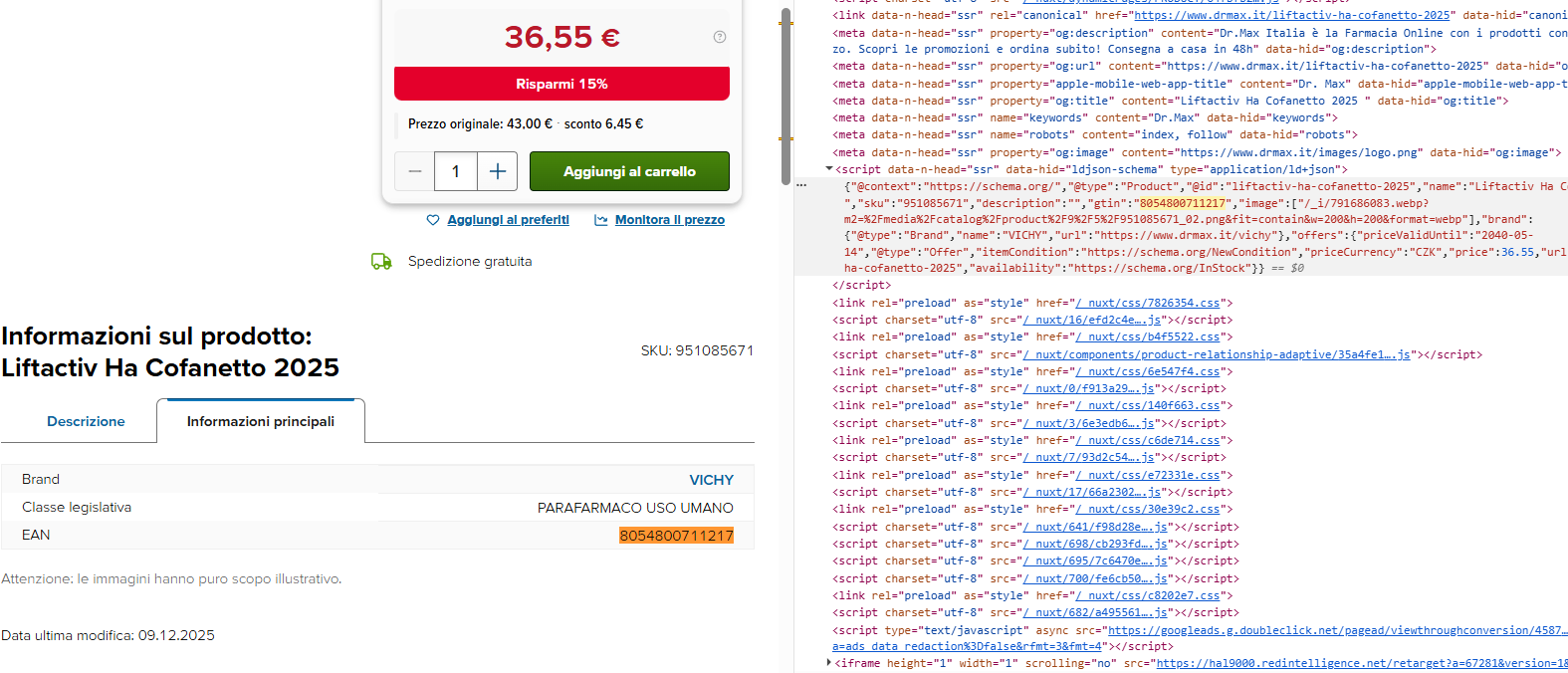Viewport: 1568px width, 673px height.
Task: Open _nuxt/16/efd2c4e….js script link
Action: coord(1092,320)
